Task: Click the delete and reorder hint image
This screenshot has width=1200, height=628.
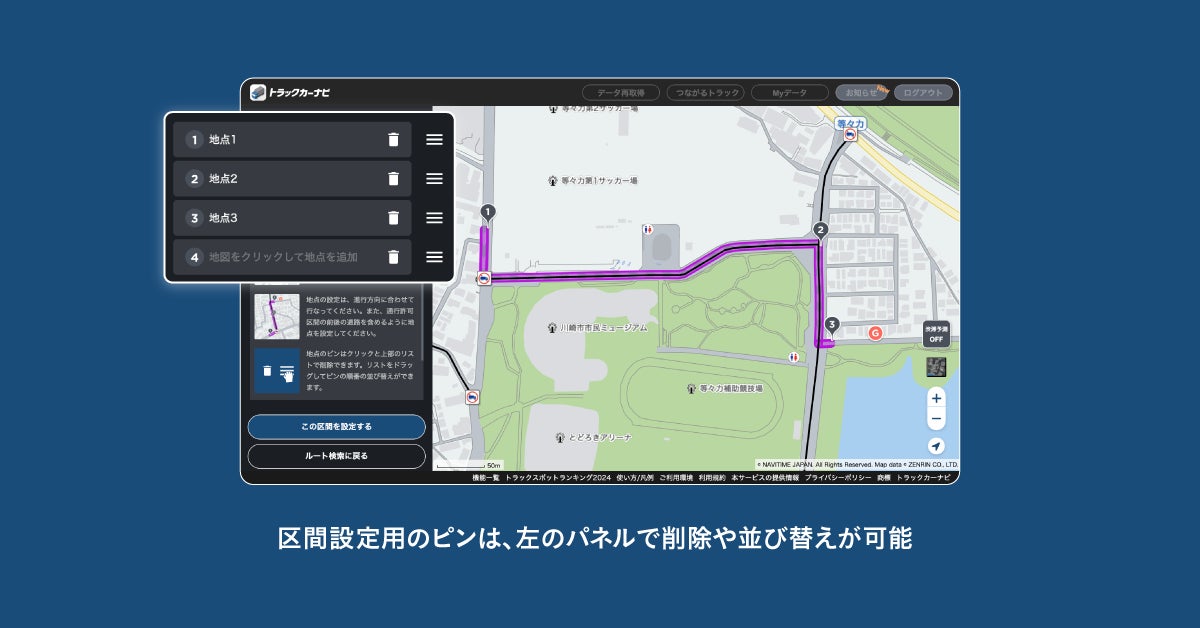Action: [x=277, y=371]
